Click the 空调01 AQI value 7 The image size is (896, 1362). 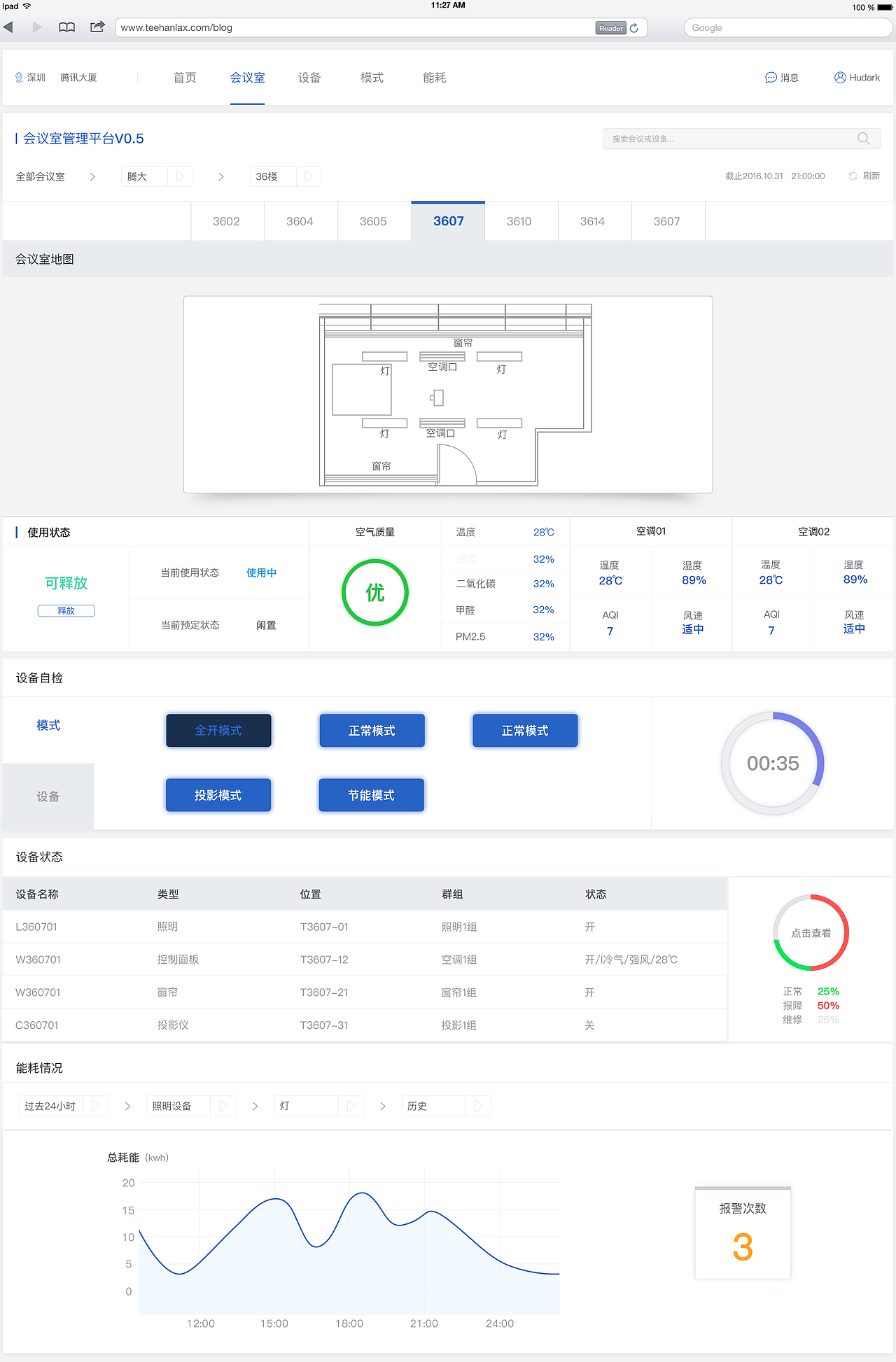pyautogui.click(x=610, y=631)
